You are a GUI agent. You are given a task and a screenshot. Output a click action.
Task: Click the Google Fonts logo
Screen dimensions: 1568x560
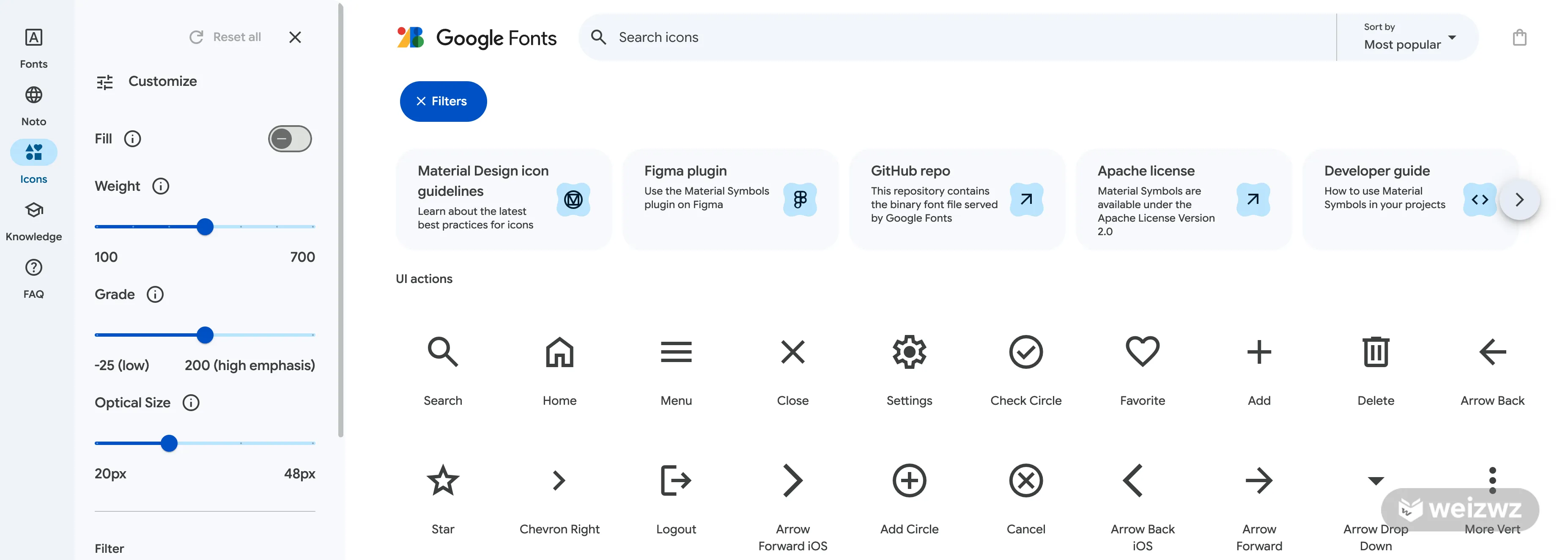(477, 38)
